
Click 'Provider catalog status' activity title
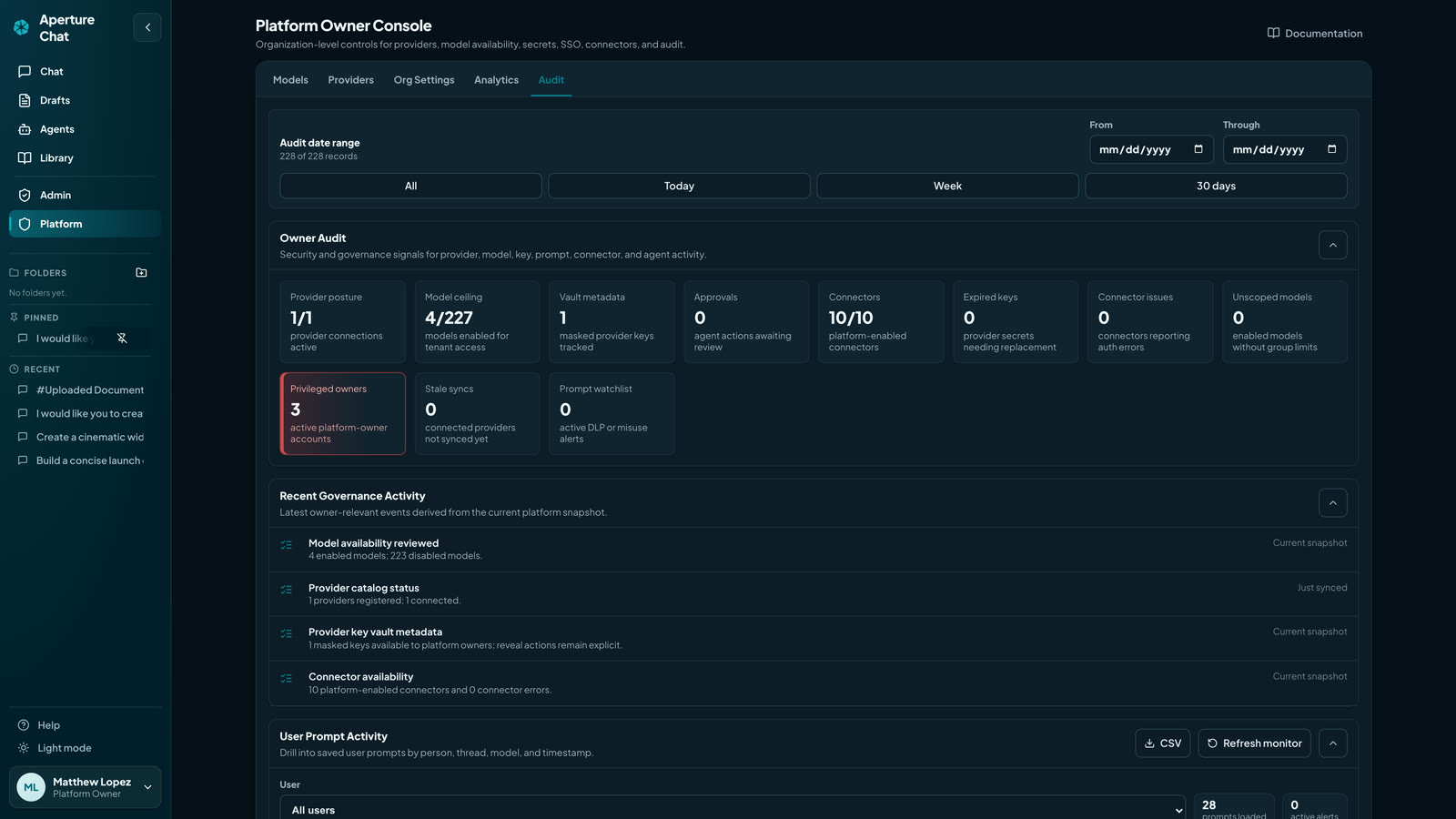pyautogui.click(x=364, y=588)
